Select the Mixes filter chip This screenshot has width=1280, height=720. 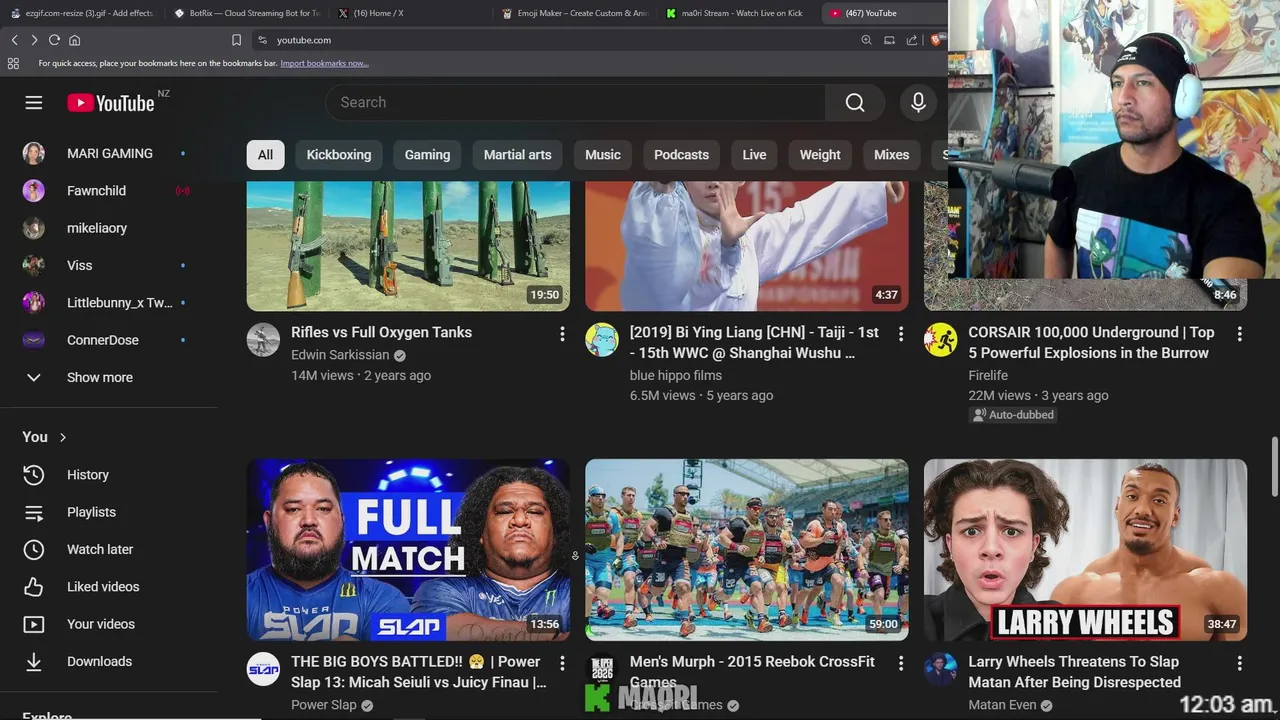point(891,155)
